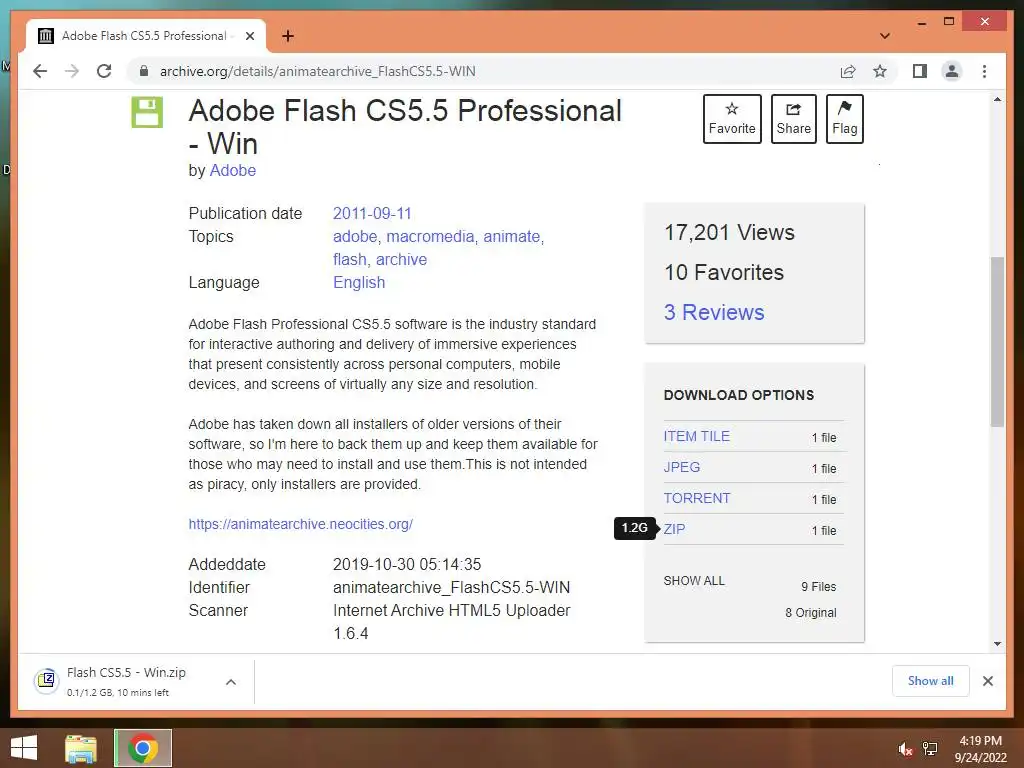Expand the download item options chevron
This screenshot has width=1024, height=768.
pos(231,682)
